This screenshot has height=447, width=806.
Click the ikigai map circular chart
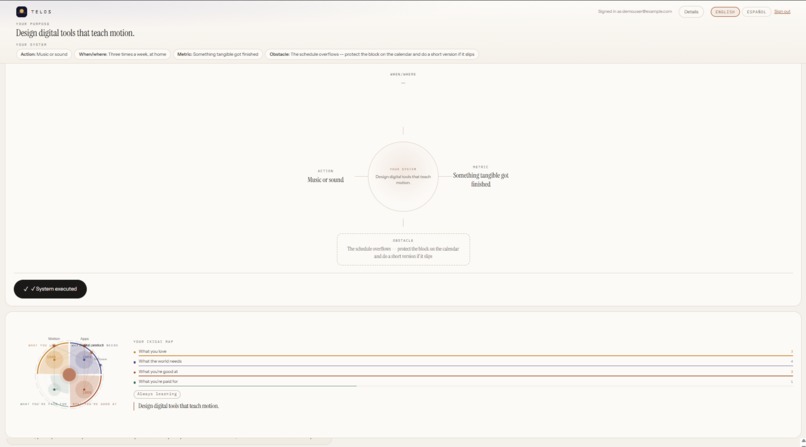[69, 375]
